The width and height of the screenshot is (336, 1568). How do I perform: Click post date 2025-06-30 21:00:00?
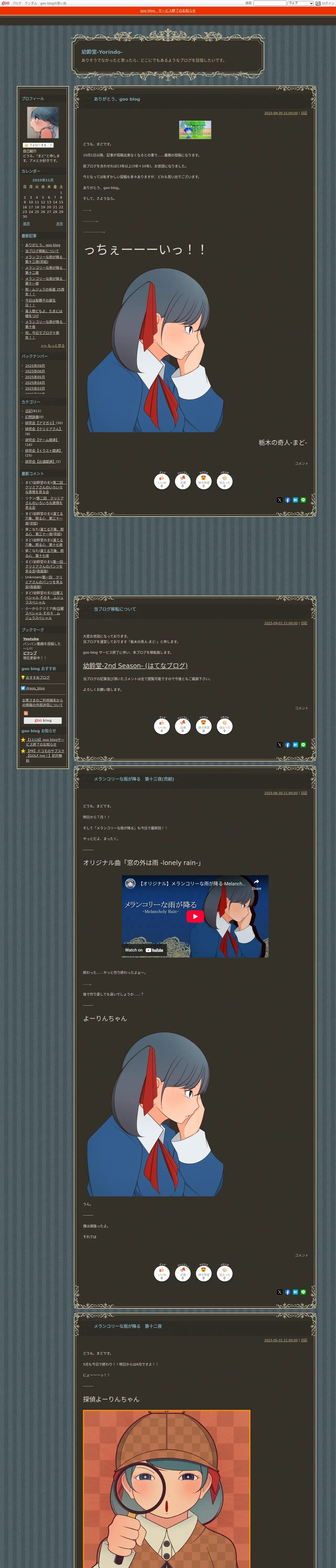pyautogui.click(x=281, y=793)
